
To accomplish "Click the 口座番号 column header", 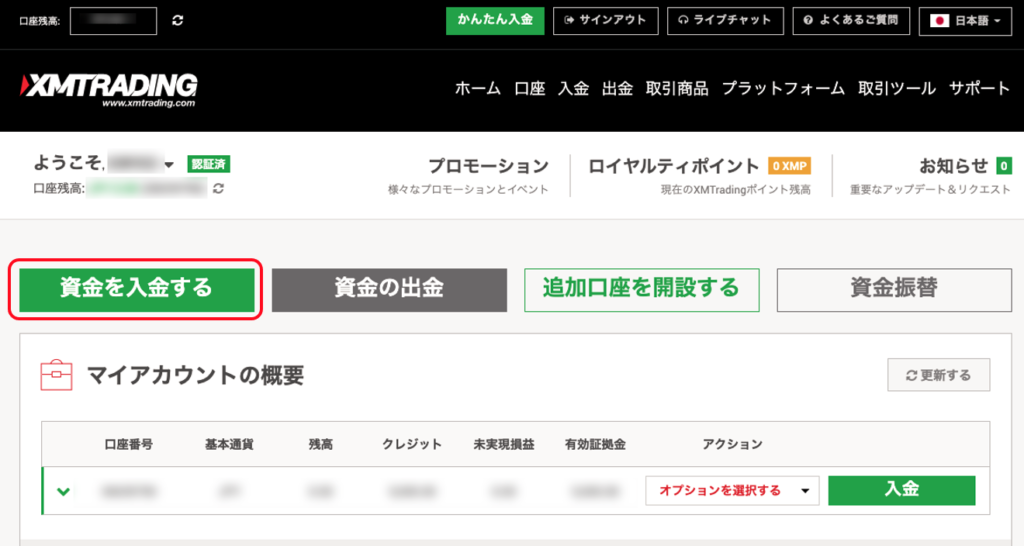I will click(129, 445).
